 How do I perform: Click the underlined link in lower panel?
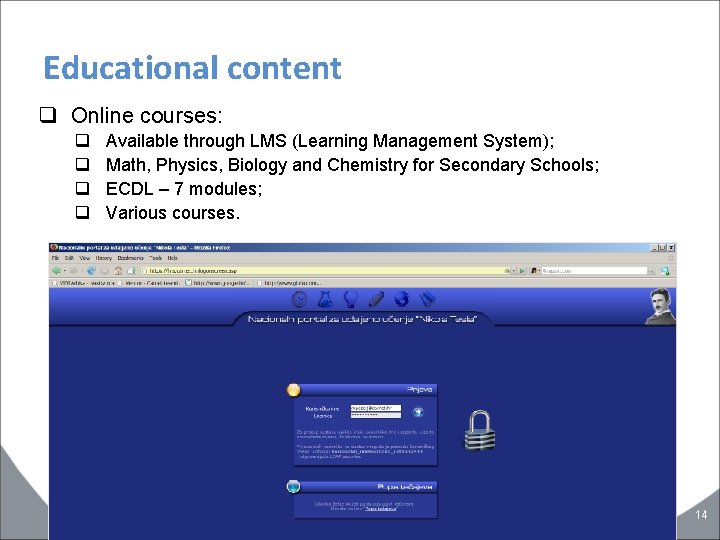381,509
